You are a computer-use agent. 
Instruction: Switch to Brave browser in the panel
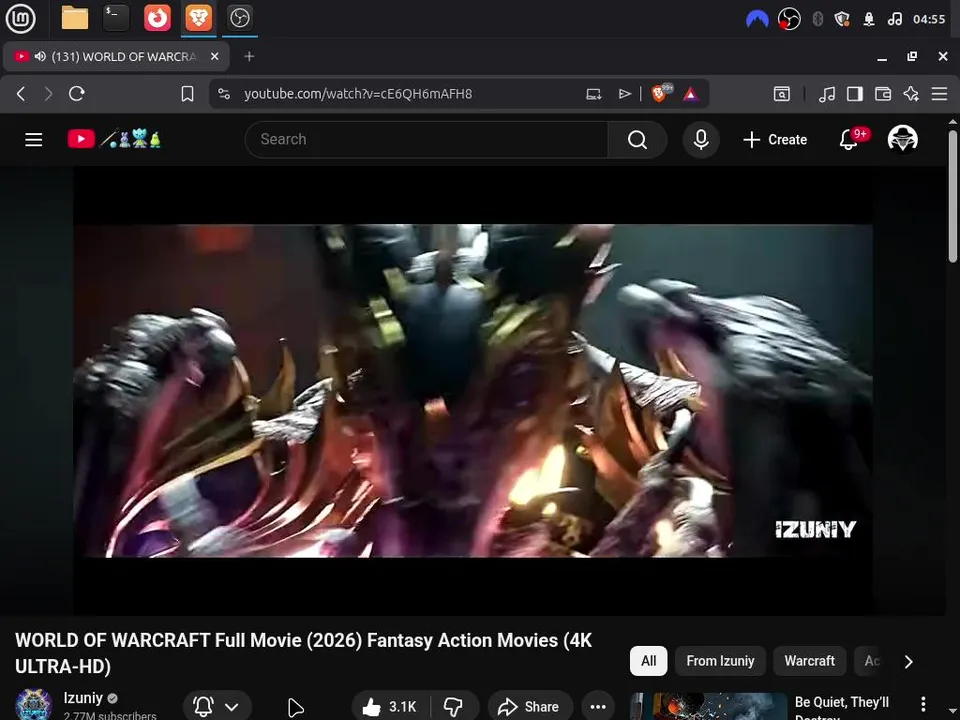[198, 18]
